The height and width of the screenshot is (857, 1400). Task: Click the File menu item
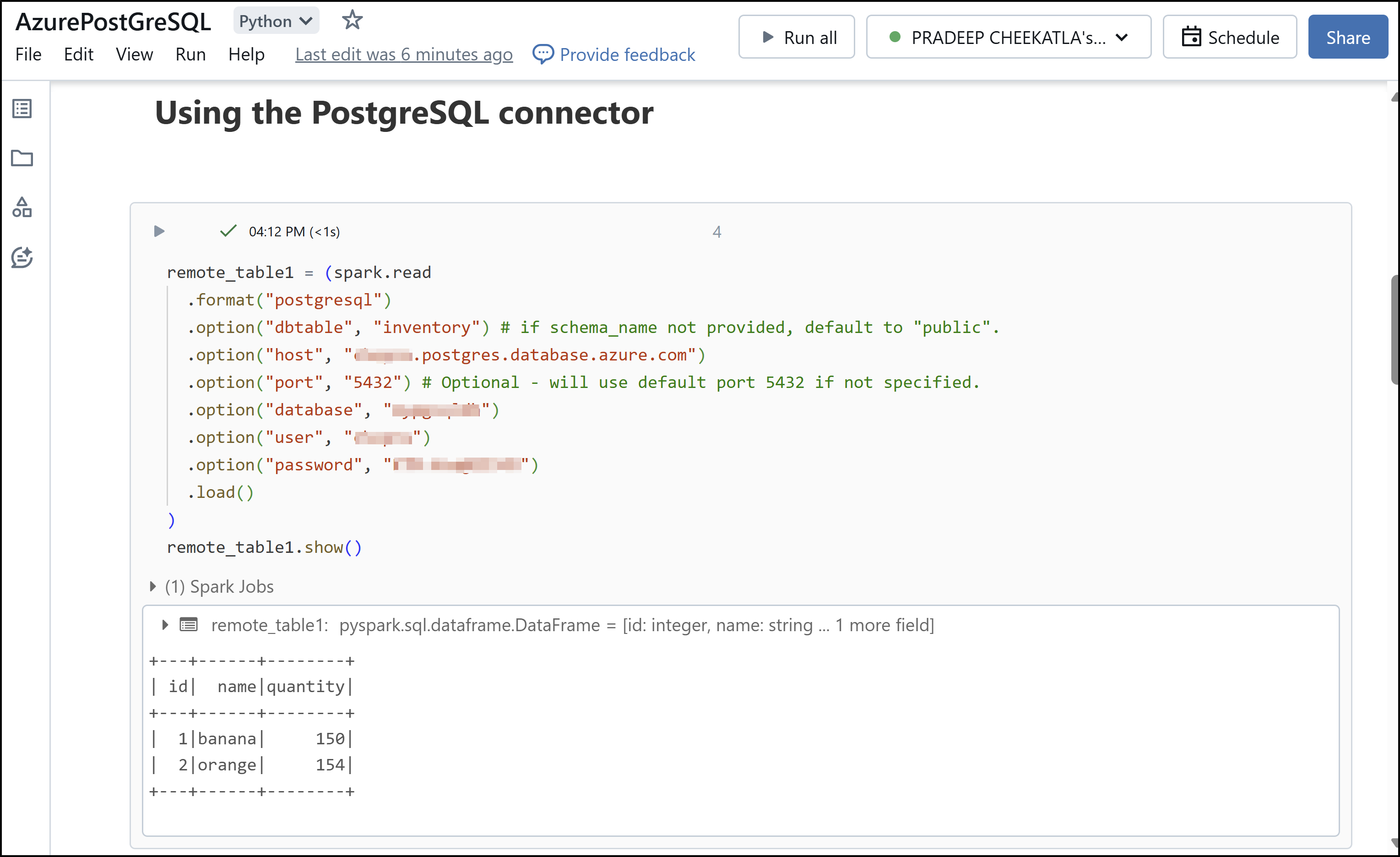click(26, 54)
